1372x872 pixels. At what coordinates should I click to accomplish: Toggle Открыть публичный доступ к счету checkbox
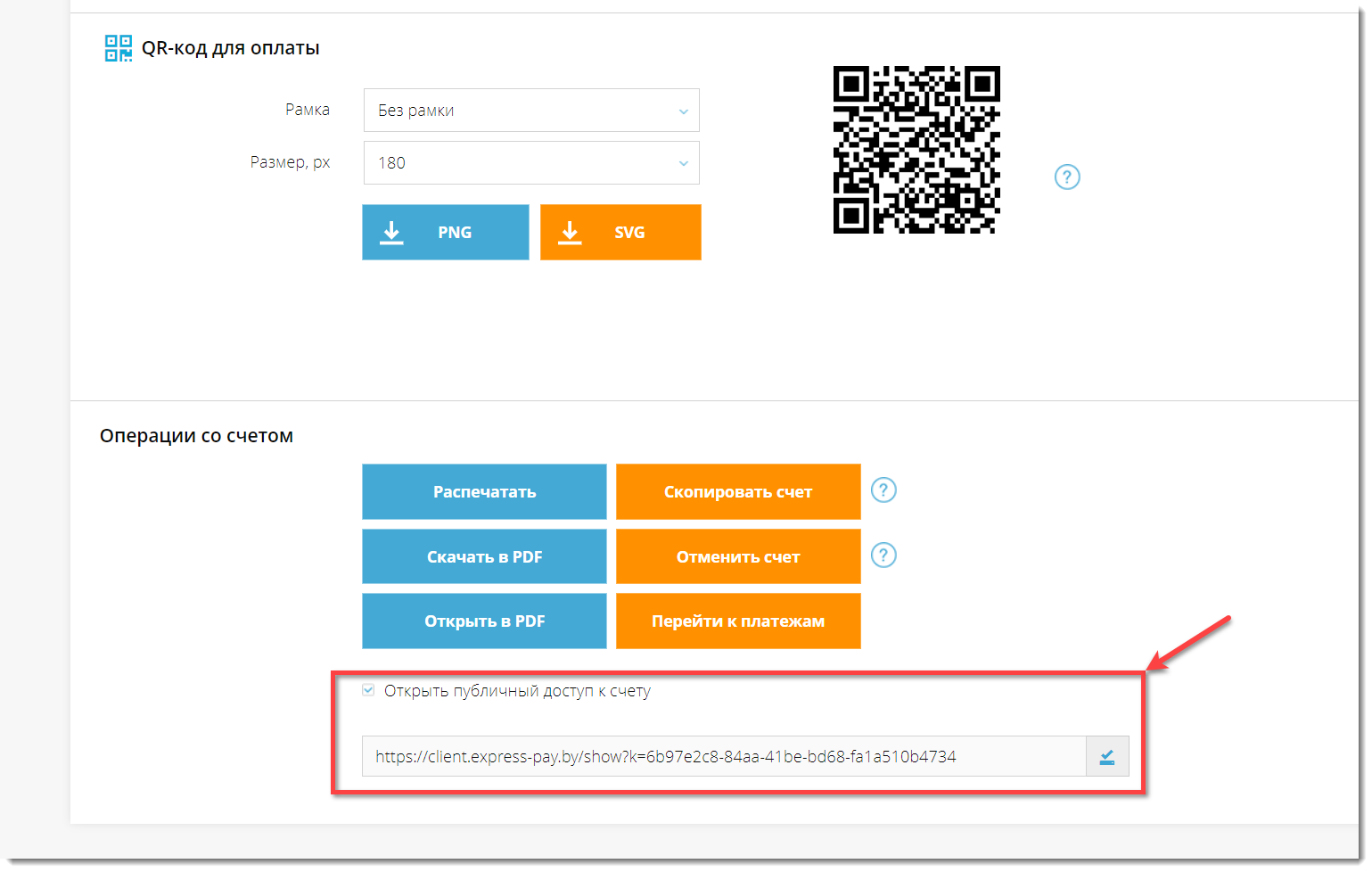click(x=368, y=690)
